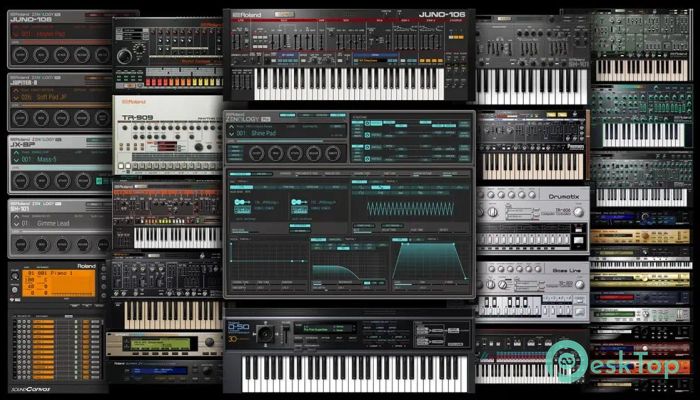Viewport: 700px width, 400px height.
Task: Toggle Partial 3 power button in ZENOLOGY
Action: (367, 147)
